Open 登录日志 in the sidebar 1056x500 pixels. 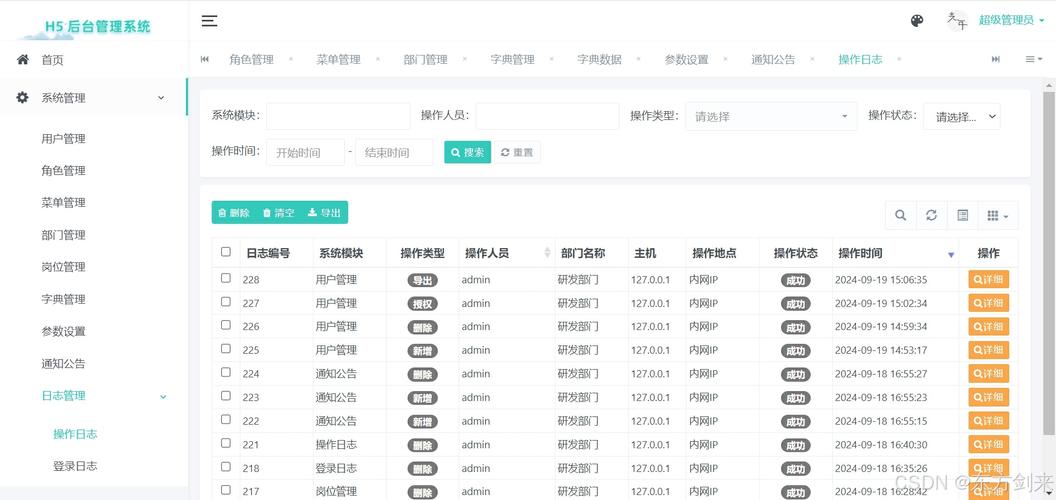[x=75, y=466]
